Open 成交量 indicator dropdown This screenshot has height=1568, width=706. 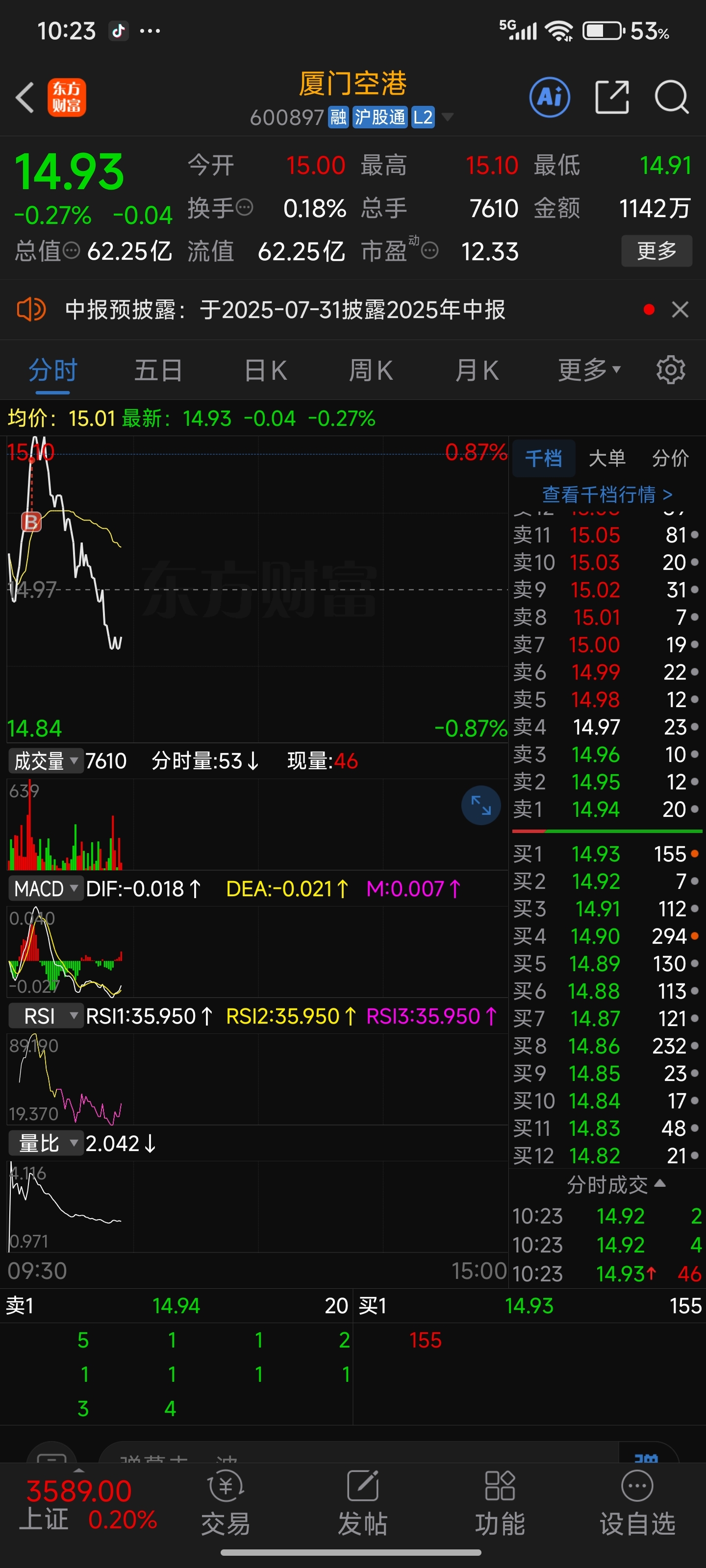(46, 760)
